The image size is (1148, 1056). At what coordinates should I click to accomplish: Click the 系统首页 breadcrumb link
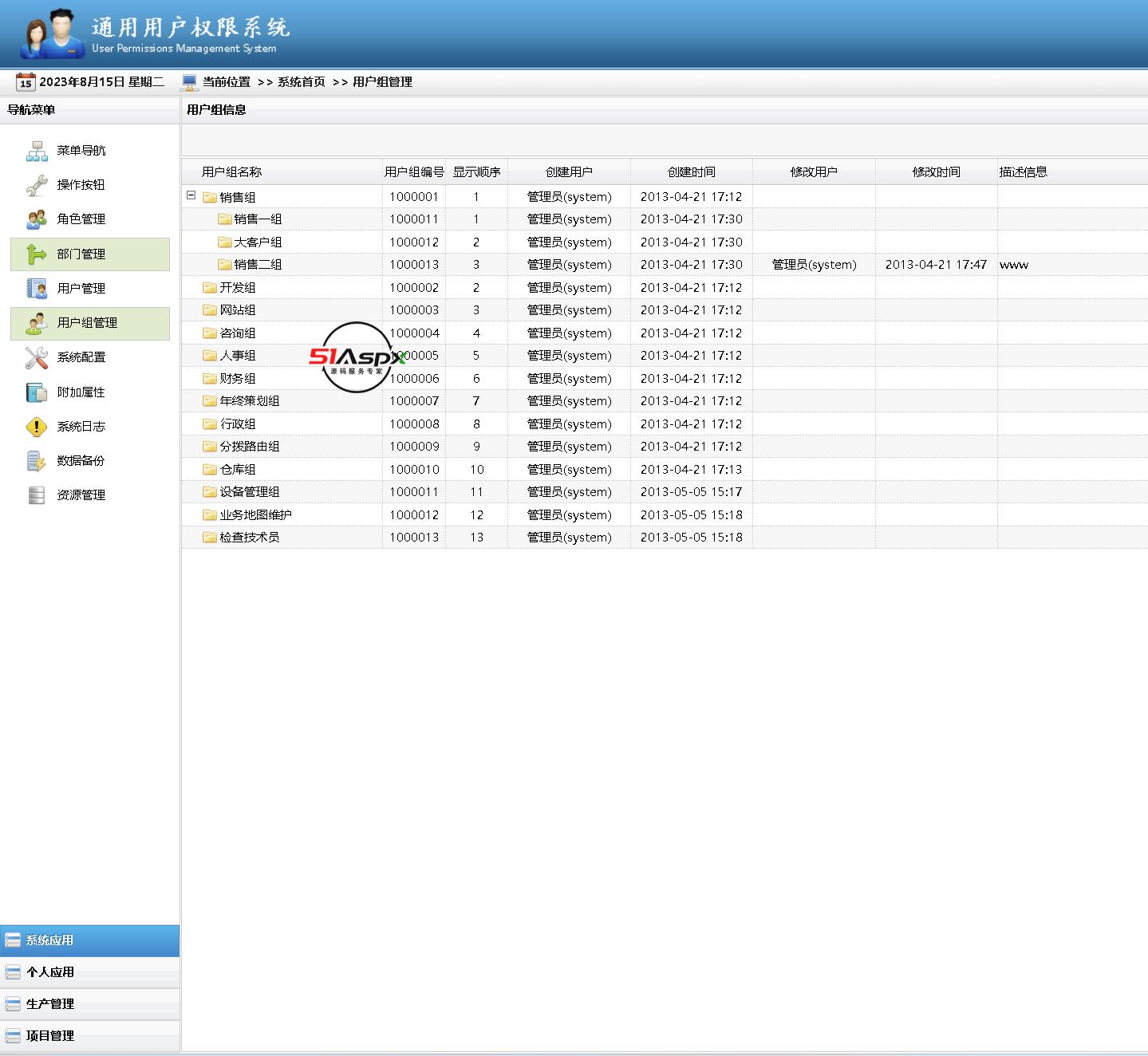[x=301, y=82]
